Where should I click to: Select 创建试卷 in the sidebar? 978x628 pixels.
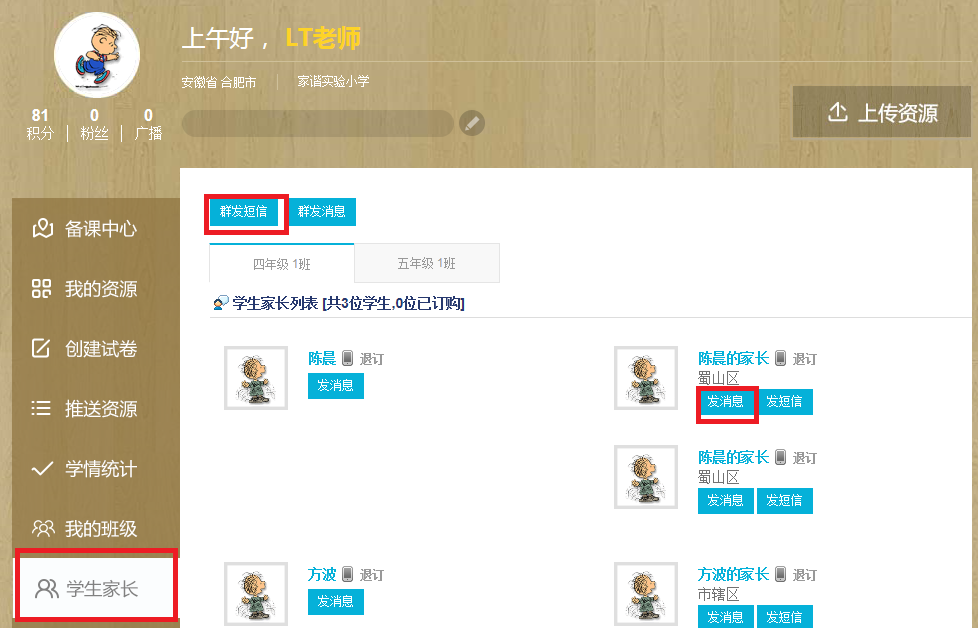pyautogui.click(x=84, y=349)
